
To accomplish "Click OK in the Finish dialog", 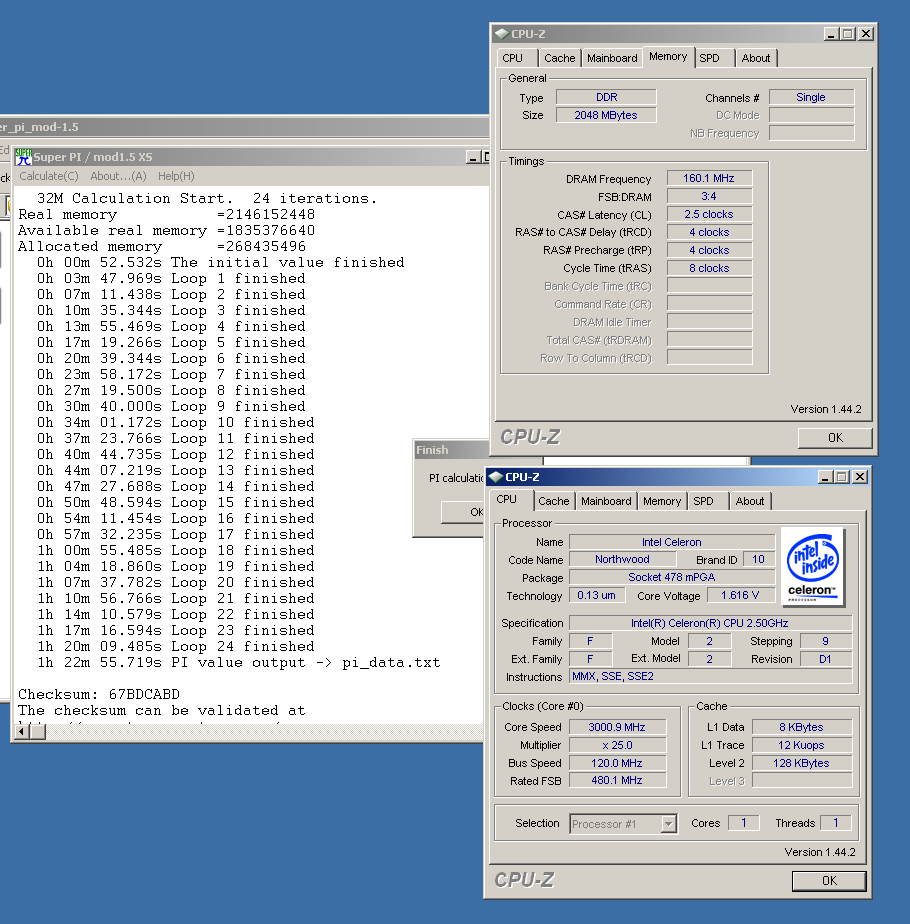I will click(463, 512).
